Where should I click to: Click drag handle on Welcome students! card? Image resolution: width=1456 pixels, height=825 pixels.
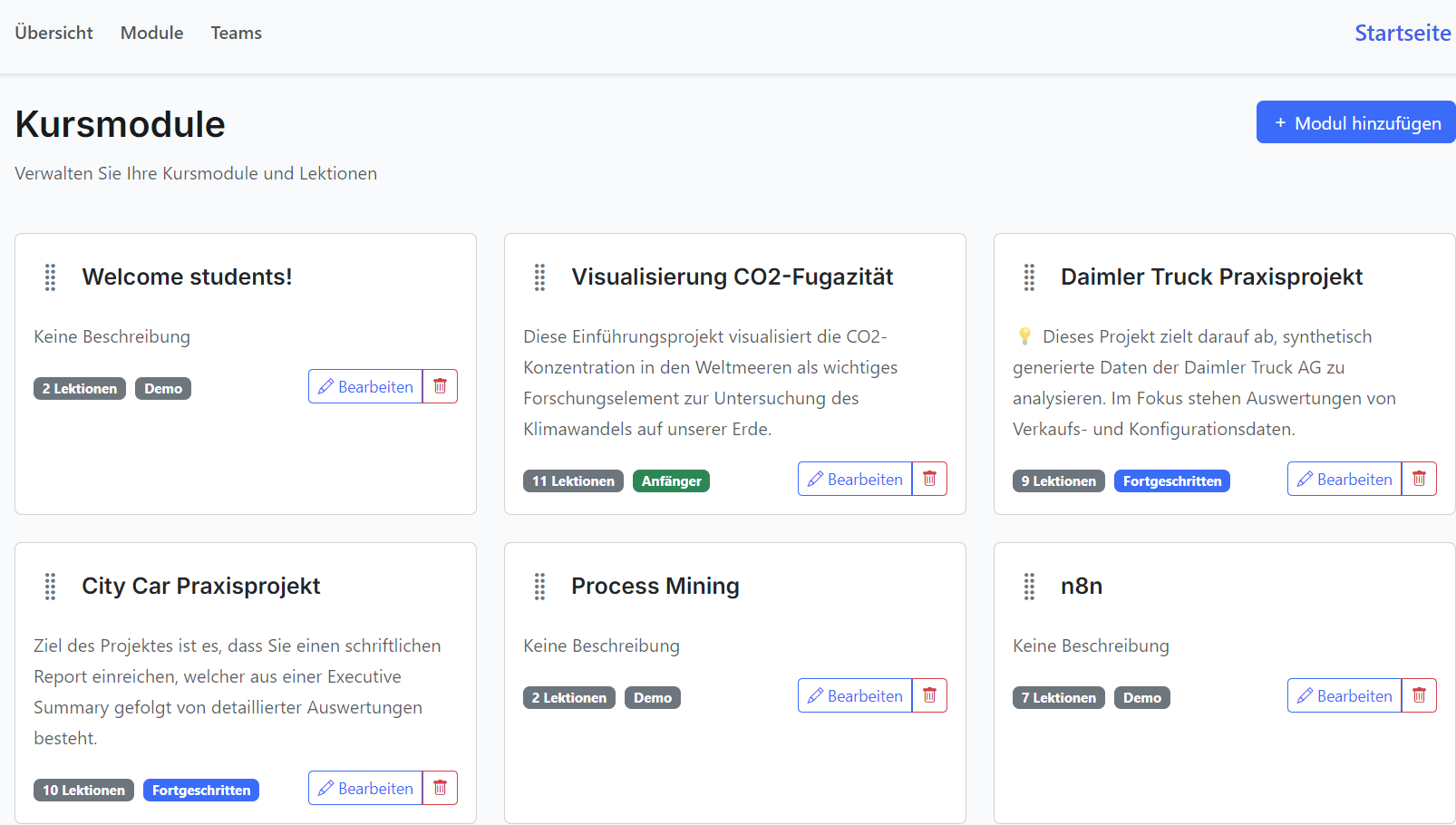(51, 277)
